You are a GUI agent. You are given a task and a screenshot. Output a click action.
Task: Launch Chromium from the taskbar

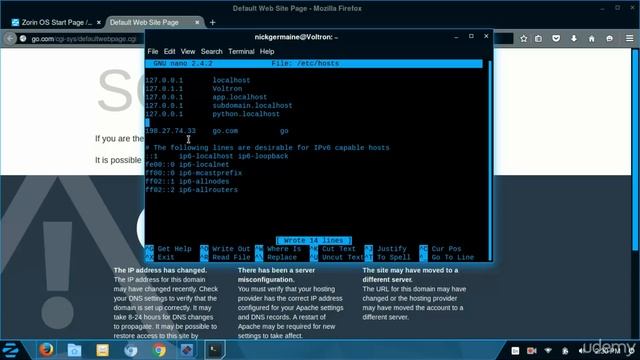click(131, 350)
